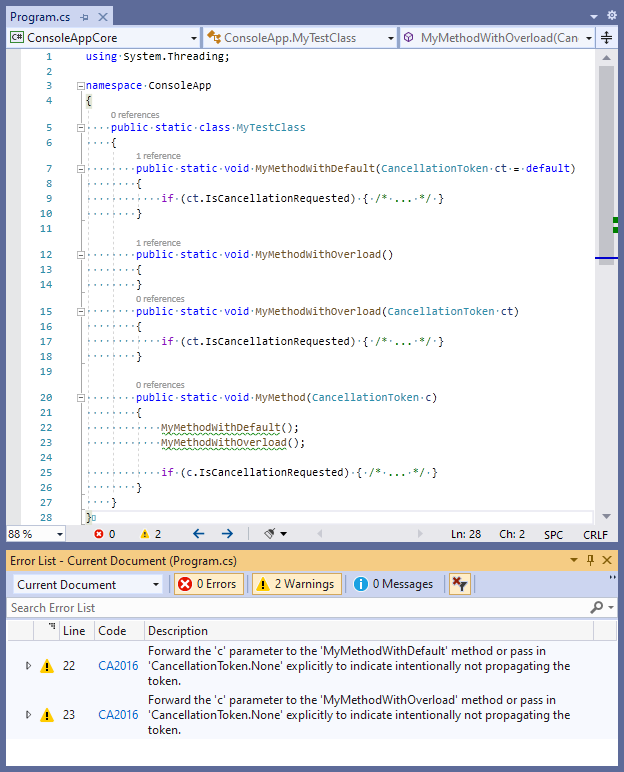624x772 pixels.
Task: Open '1 reference' CodeLens above line 12
Action: (x=158, y=243)
